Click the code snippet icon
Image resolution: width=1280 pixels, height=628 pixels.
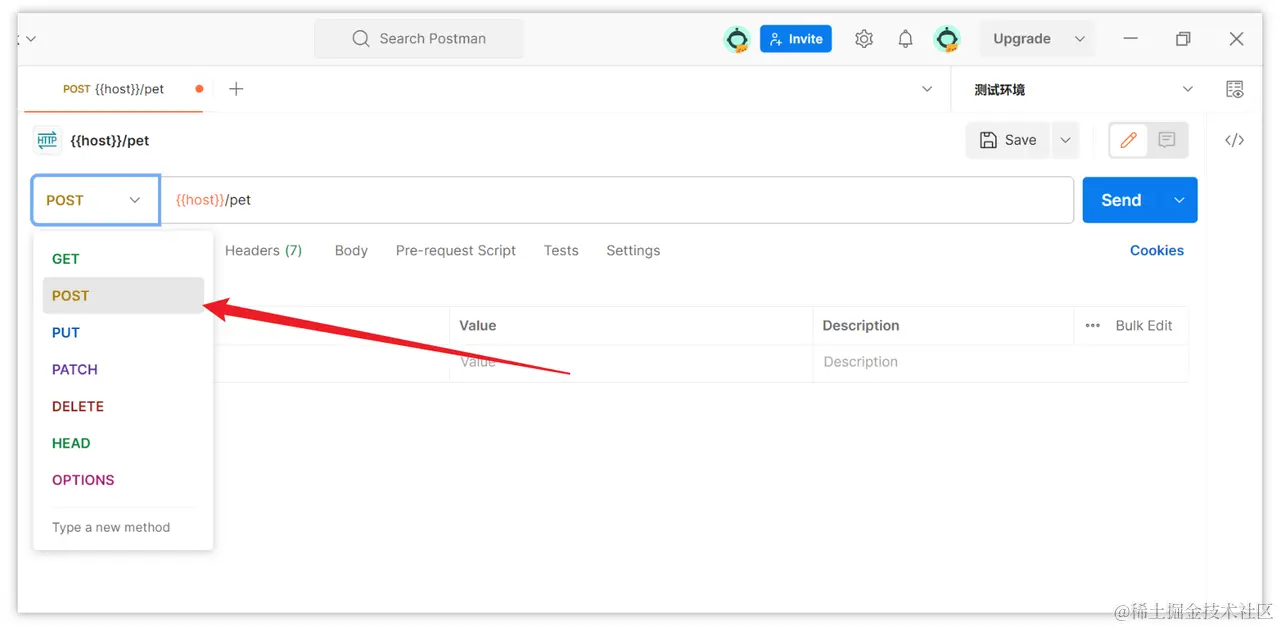[x=1235, y=140]
